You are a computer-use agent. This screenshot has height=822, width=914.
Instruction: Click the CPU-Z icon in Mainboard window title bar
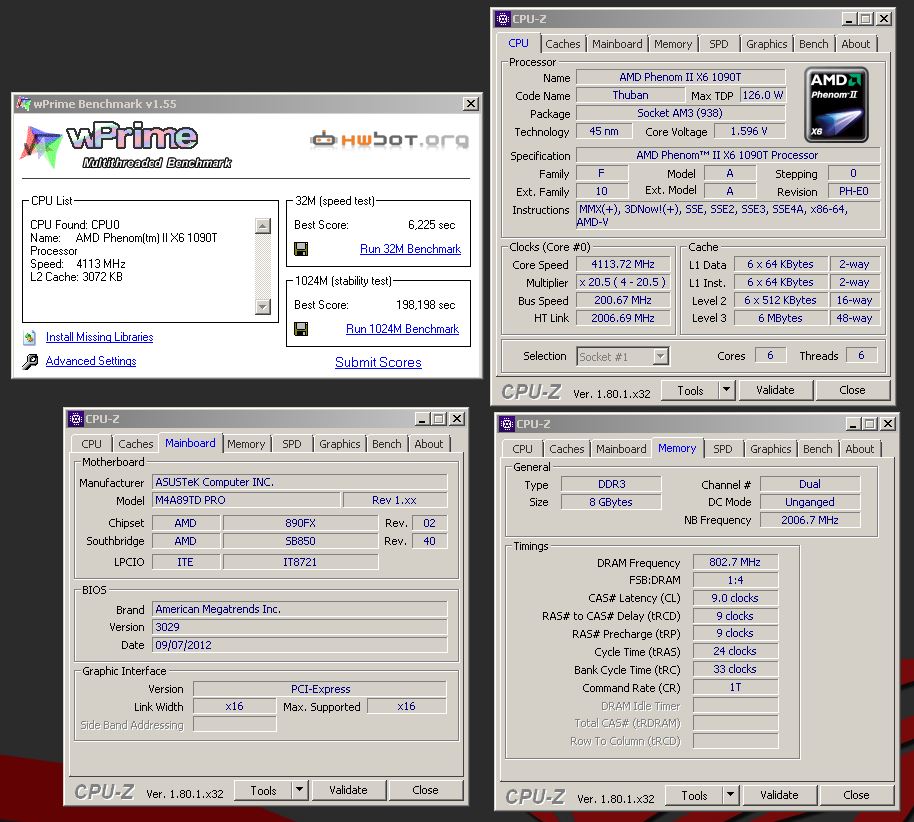(x=75, y=419)
